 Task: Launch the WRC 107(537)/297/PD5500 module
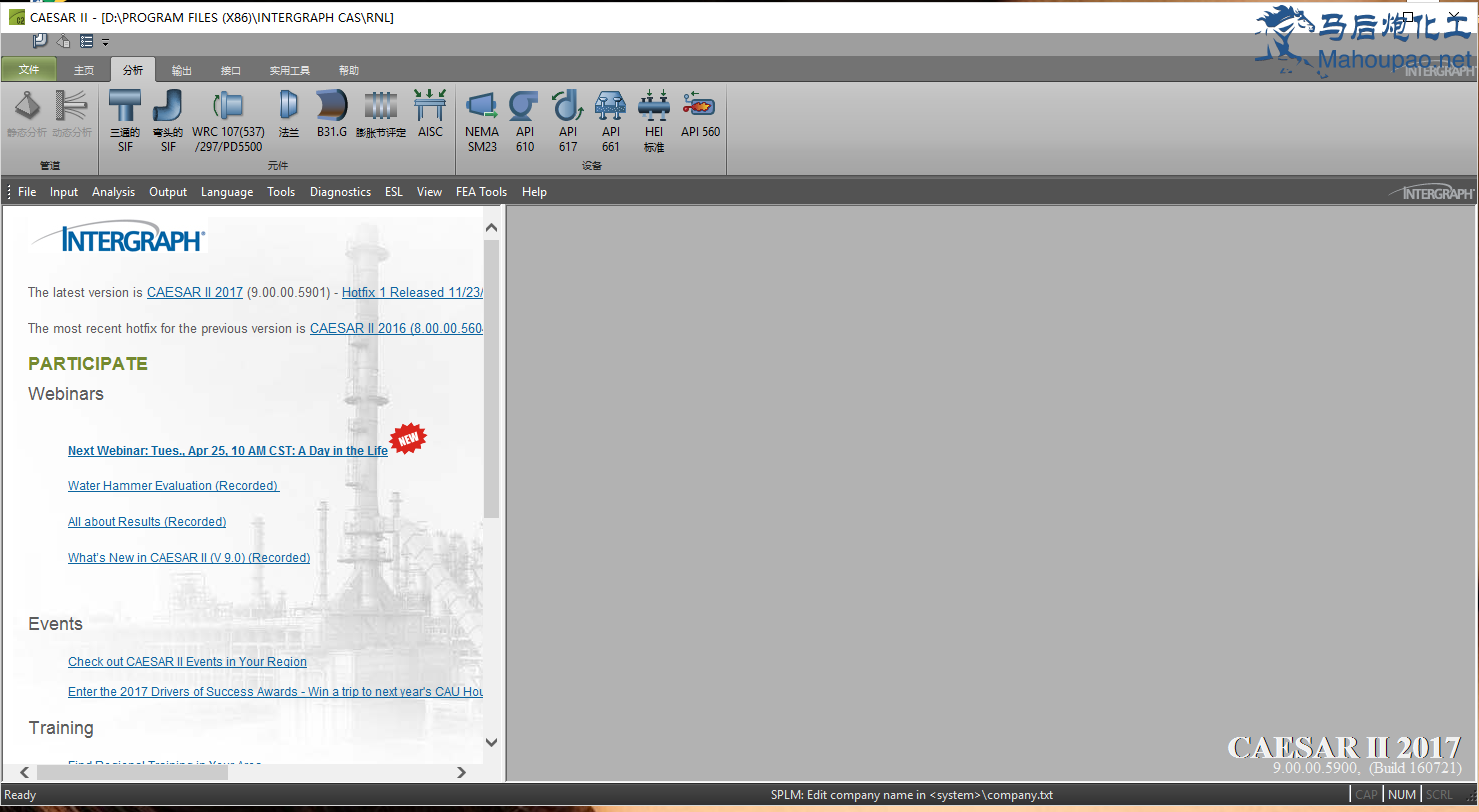click(229, 121)
